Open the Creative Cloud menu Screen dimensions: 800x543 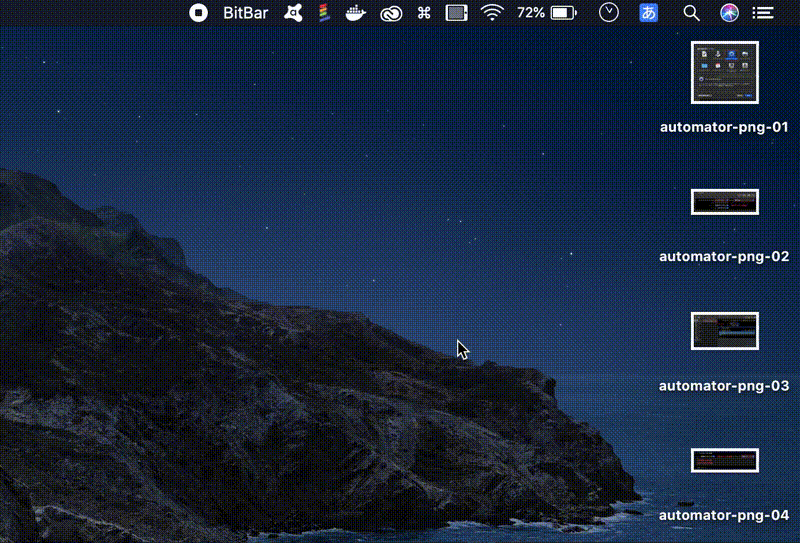click(390, 13)
